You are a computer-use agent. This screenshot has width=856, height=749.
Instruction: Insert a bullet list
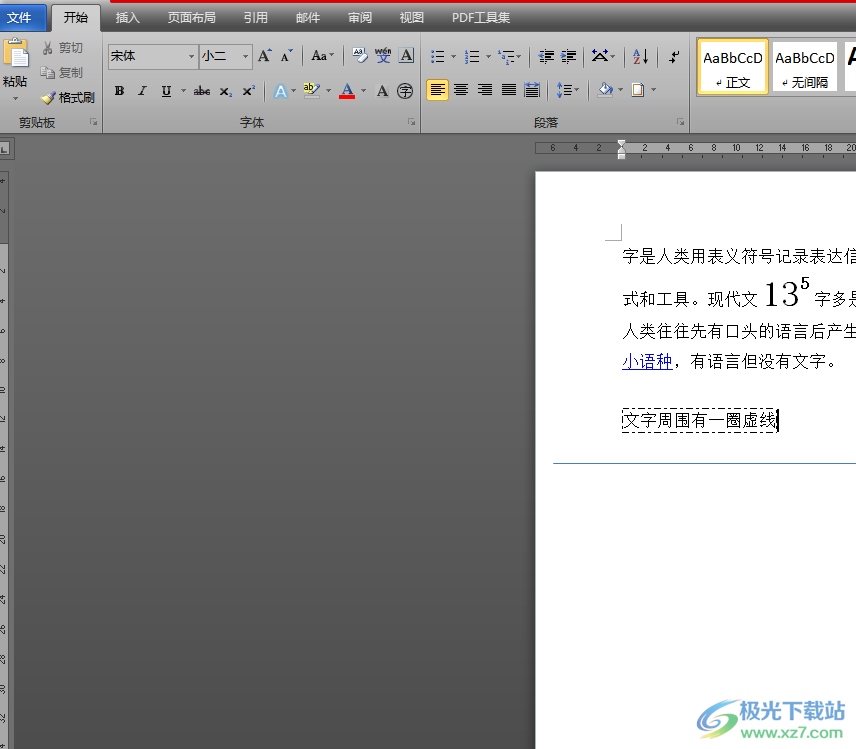click(x=437, y=56)
